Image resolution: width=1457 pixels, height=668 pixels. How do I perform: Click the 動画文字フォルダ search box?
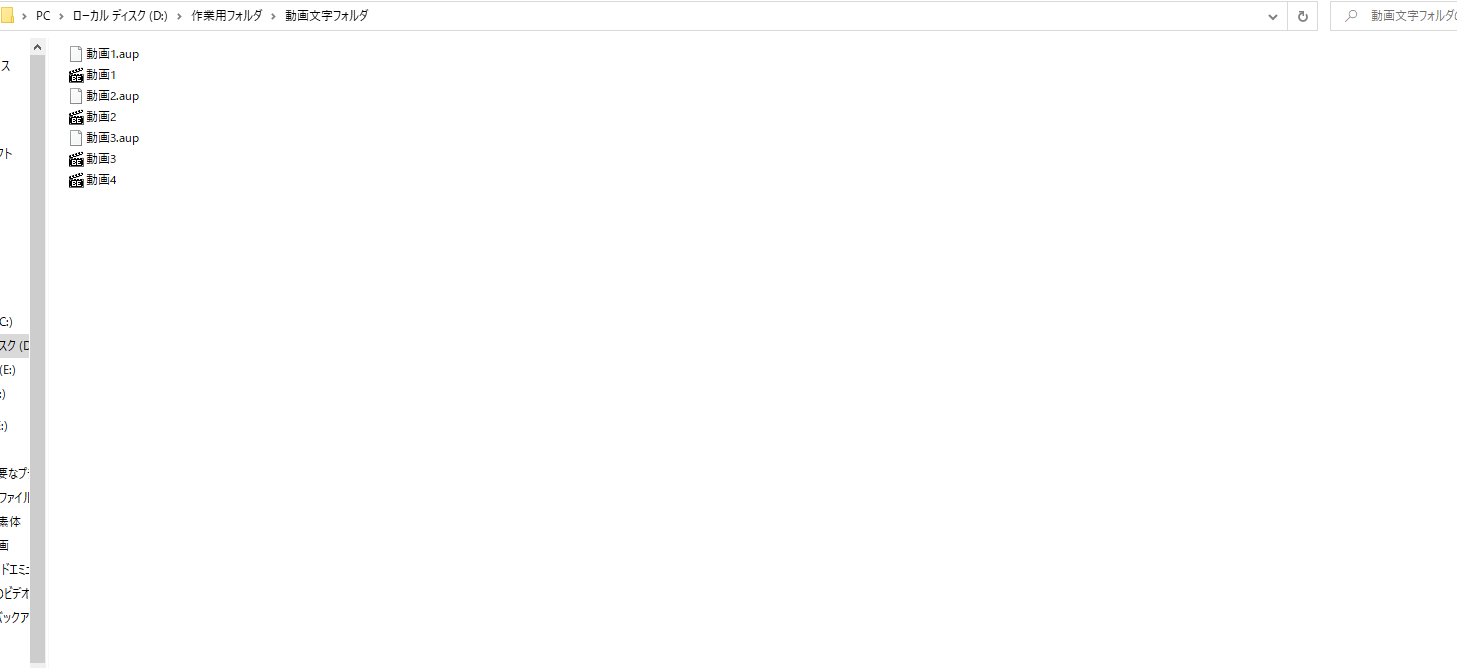[1394, 16]
